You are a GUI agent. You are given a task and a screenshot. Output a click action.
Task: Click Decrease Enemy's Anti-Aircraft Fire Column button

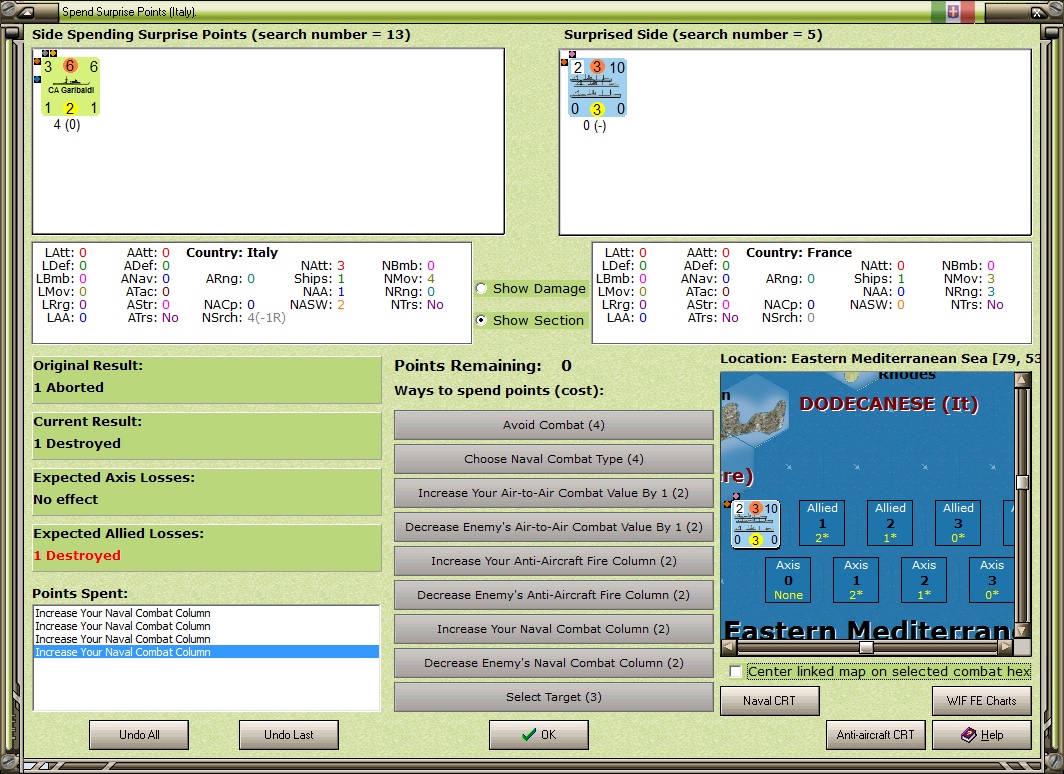[554, 594]
